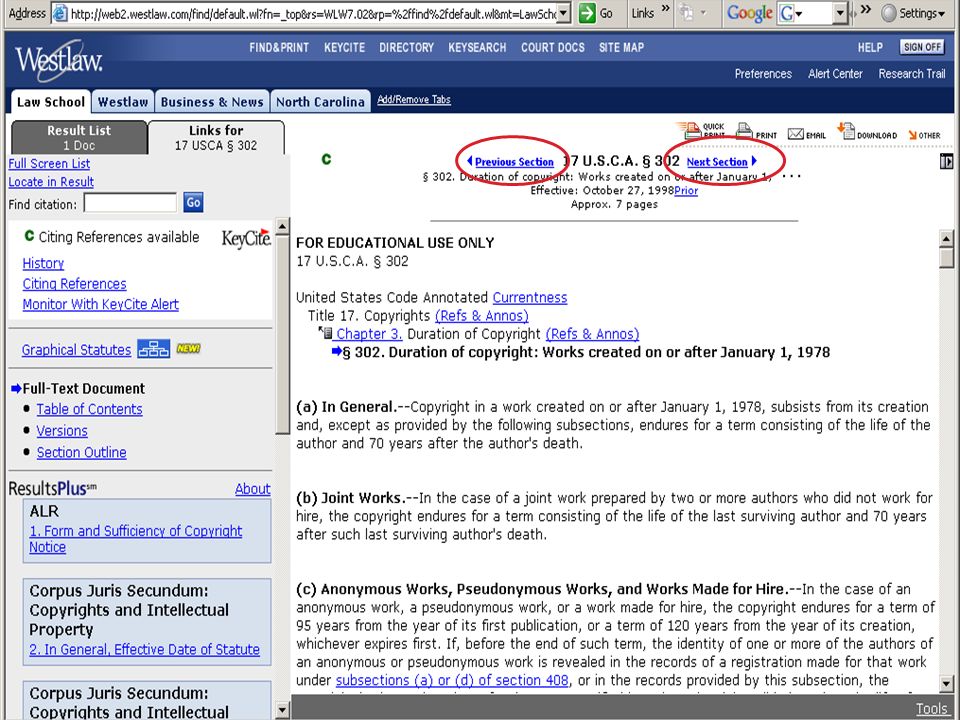Open Table of Contents link
The height and width of the screenshot is (720, 960).
[x=89, y=409]
